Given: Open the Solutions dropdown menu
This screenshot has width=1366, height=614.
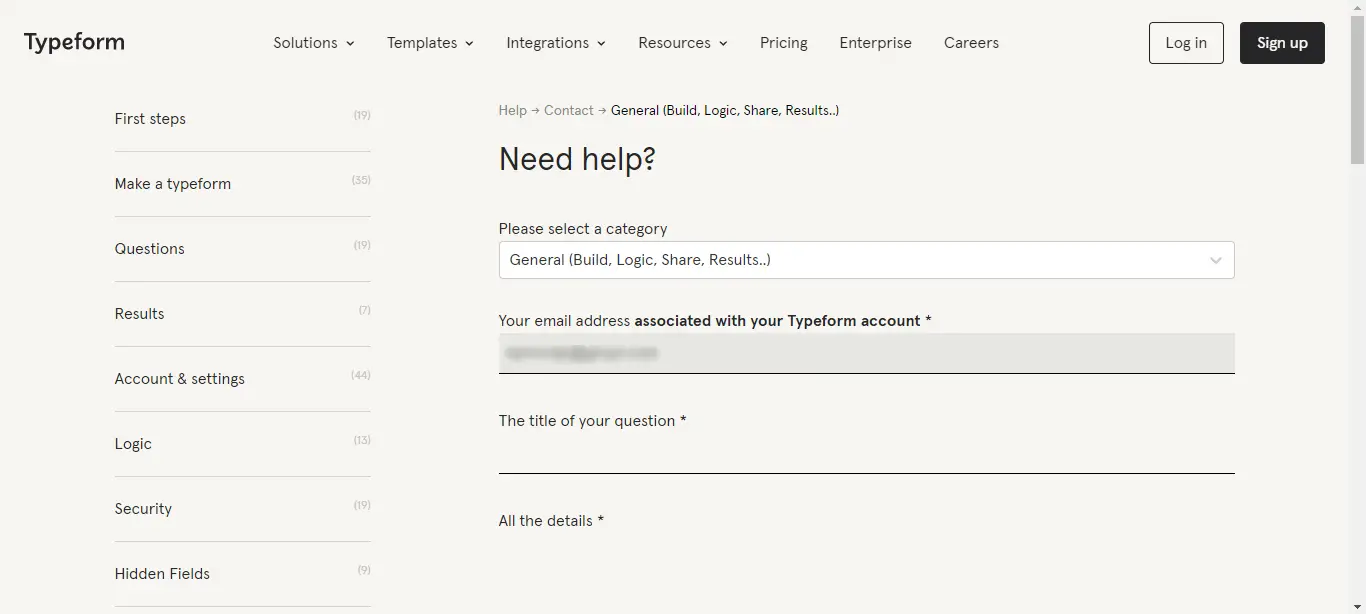Looking at the screenshot, I should coord(314,43).
